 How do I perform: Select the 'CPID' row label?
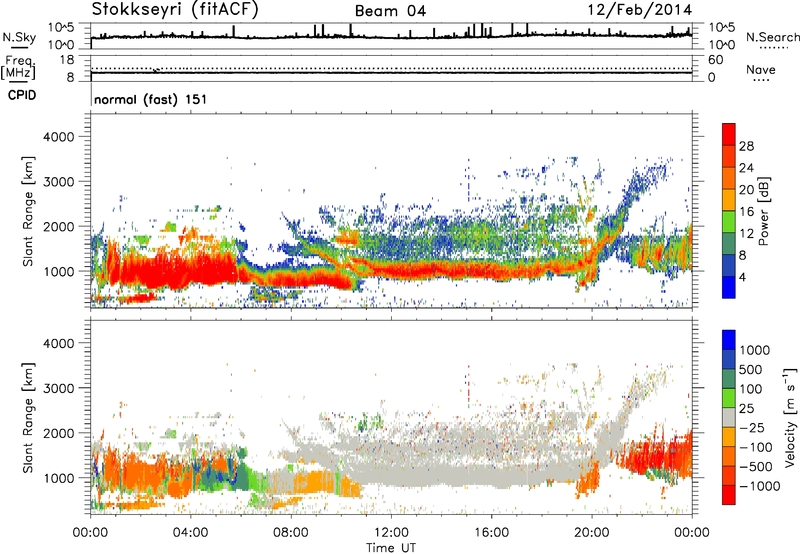(x=22, y=95)
